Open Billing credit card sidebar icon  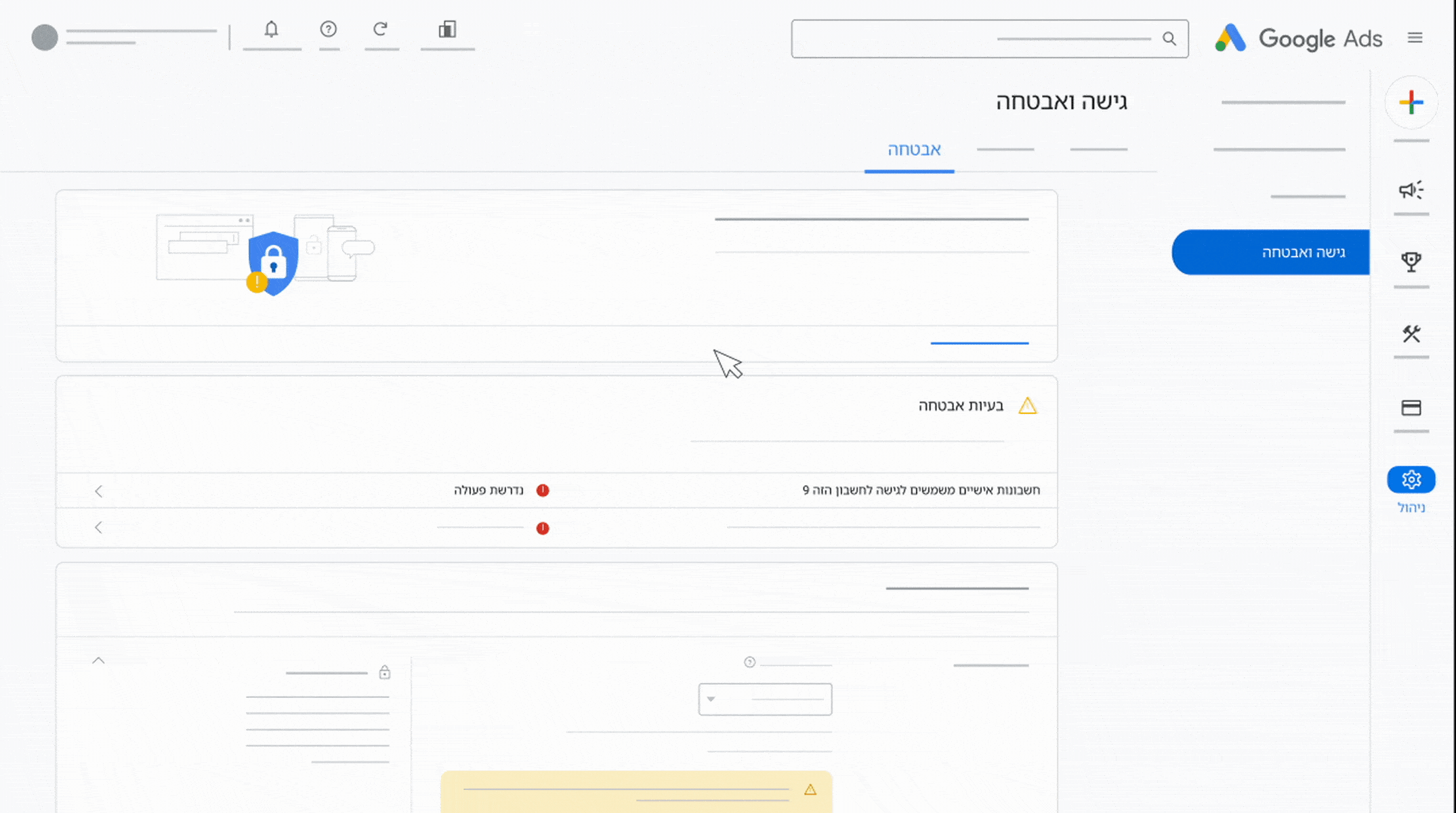click(x=1411, y=408)
